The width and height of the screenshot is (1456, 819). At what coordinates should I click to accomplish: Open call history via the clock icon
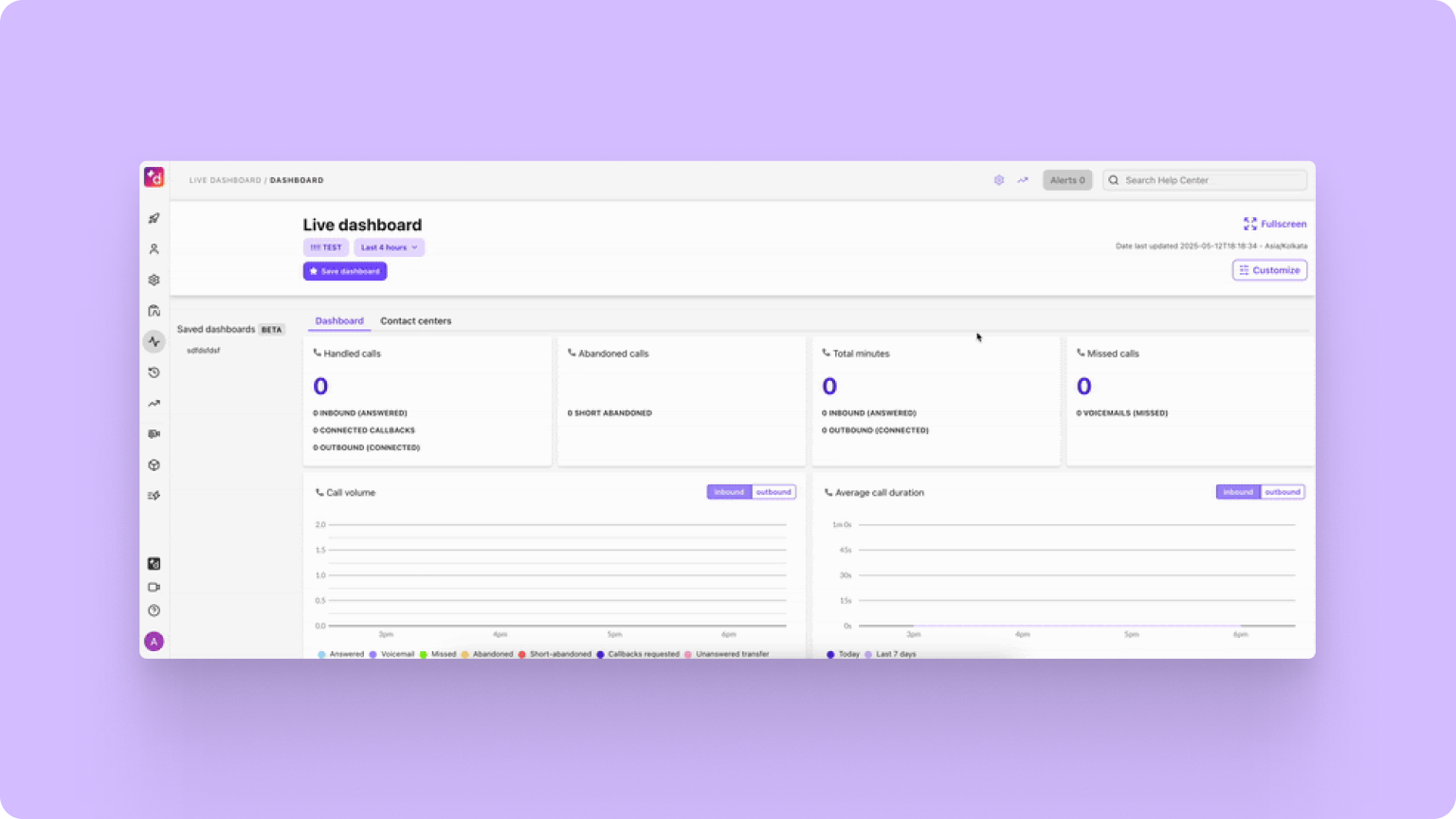point(154,373)
